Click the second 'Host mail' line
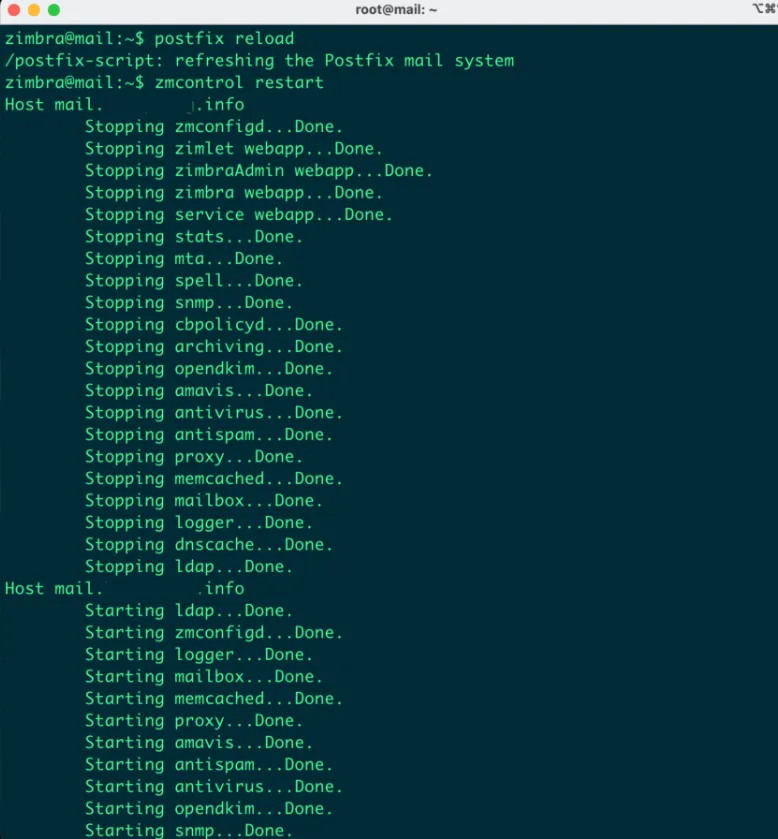 pos(124,589)
